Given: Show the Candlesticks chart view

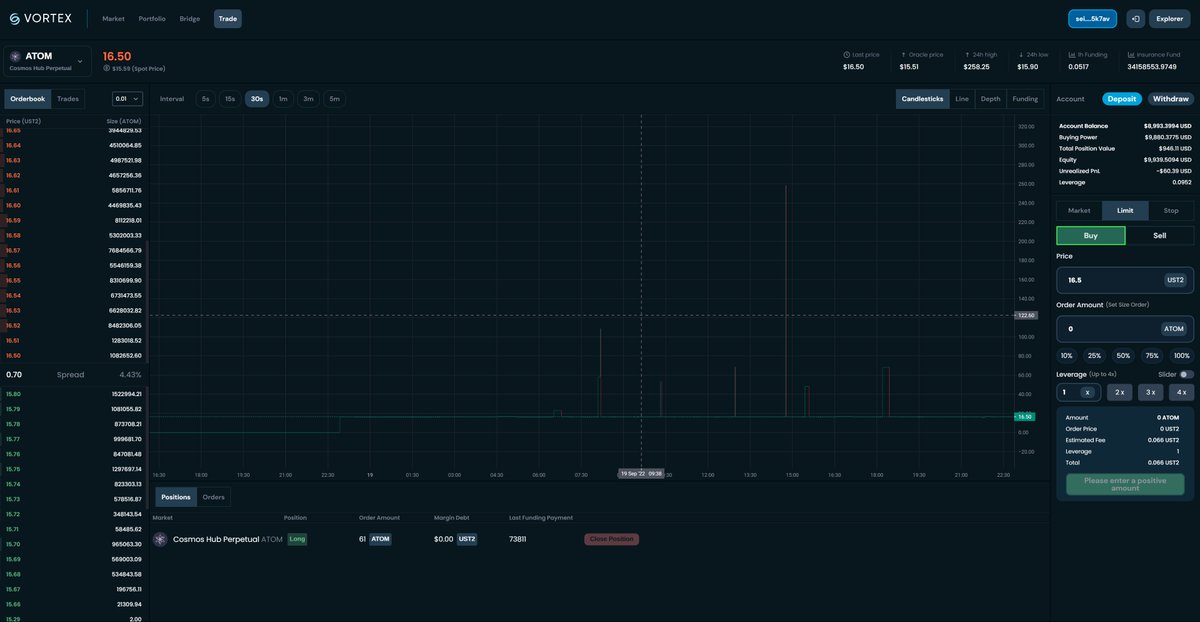Looking at the screenshot, I should 922,99.
